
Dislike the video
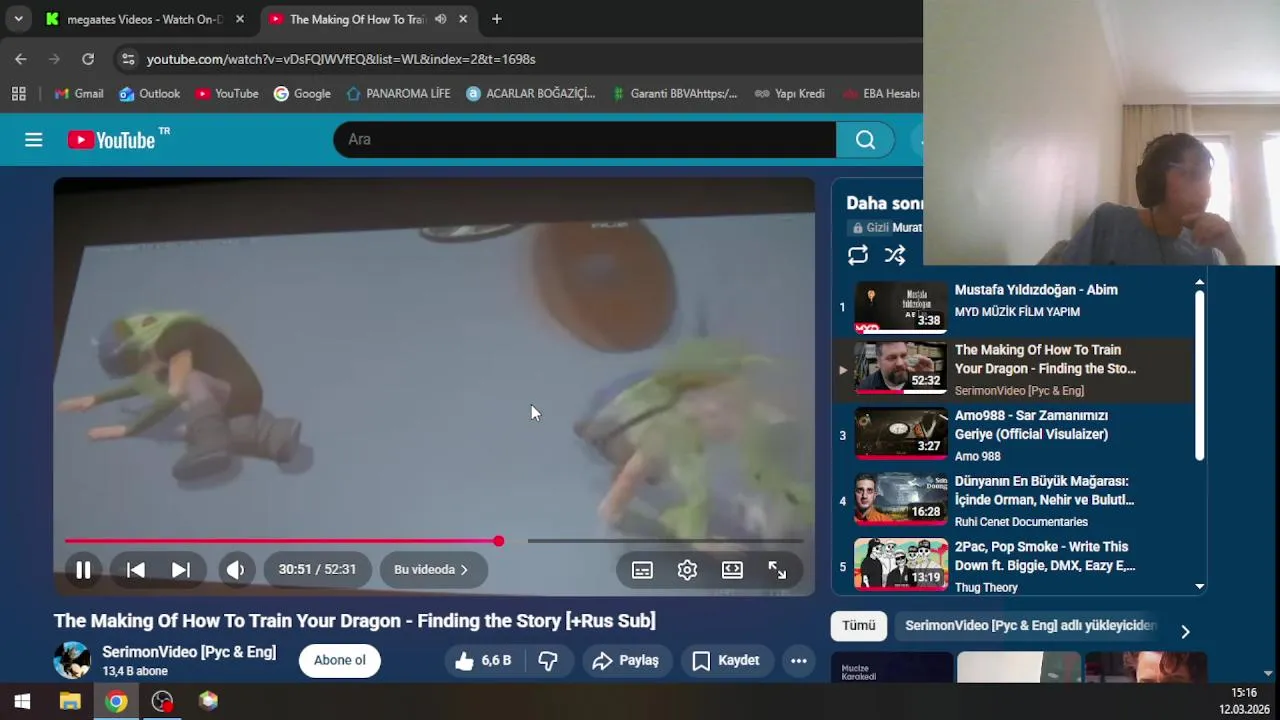click(548, 660)
